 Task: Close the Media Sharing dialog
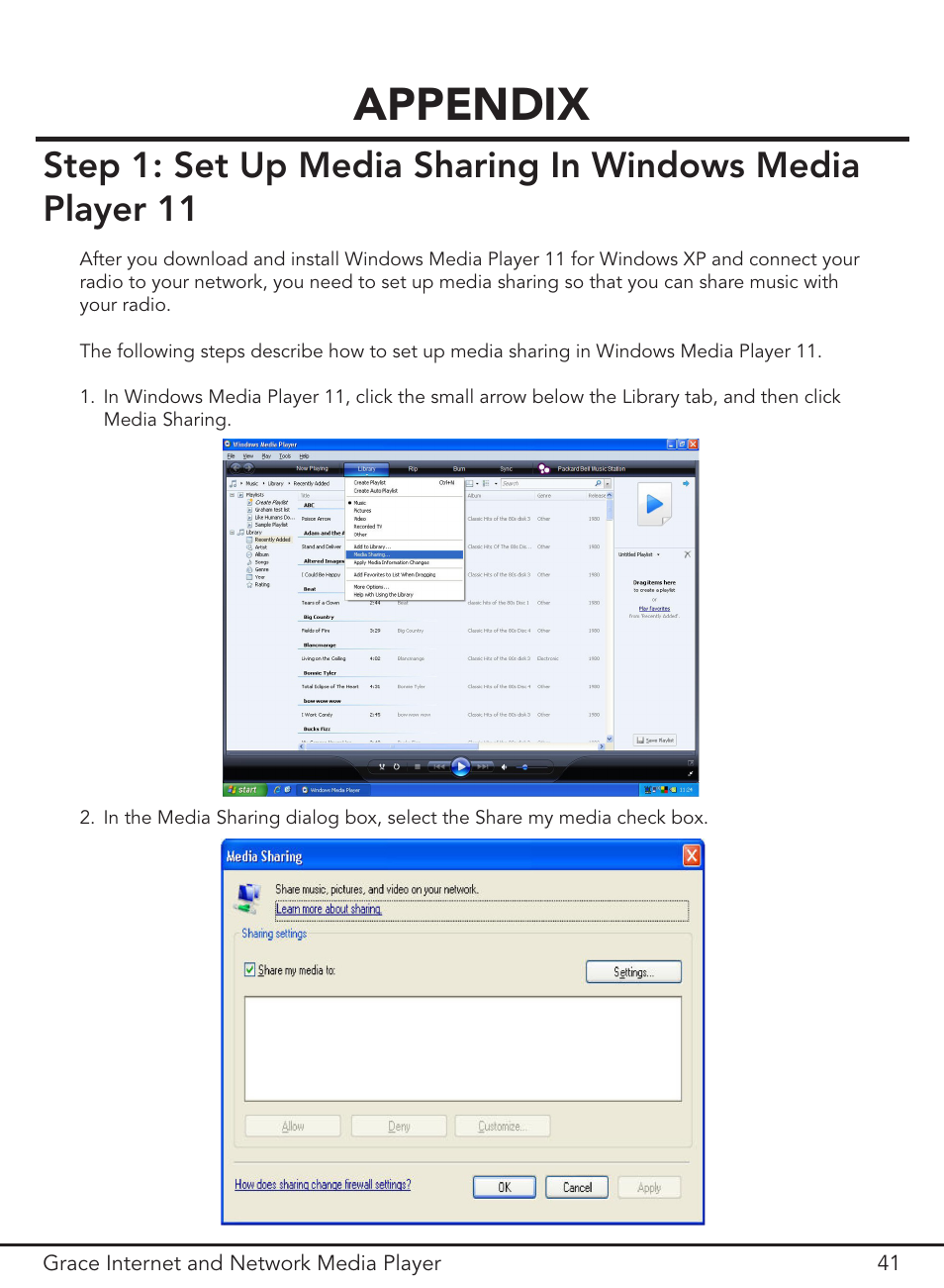[692, 855]
